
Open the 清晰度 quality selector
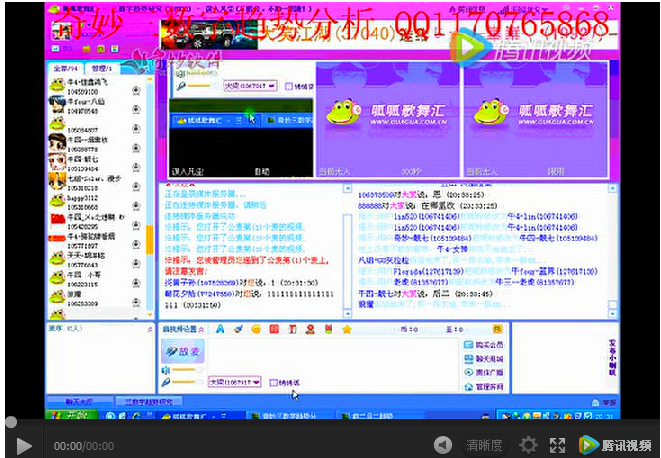(484, 445)
